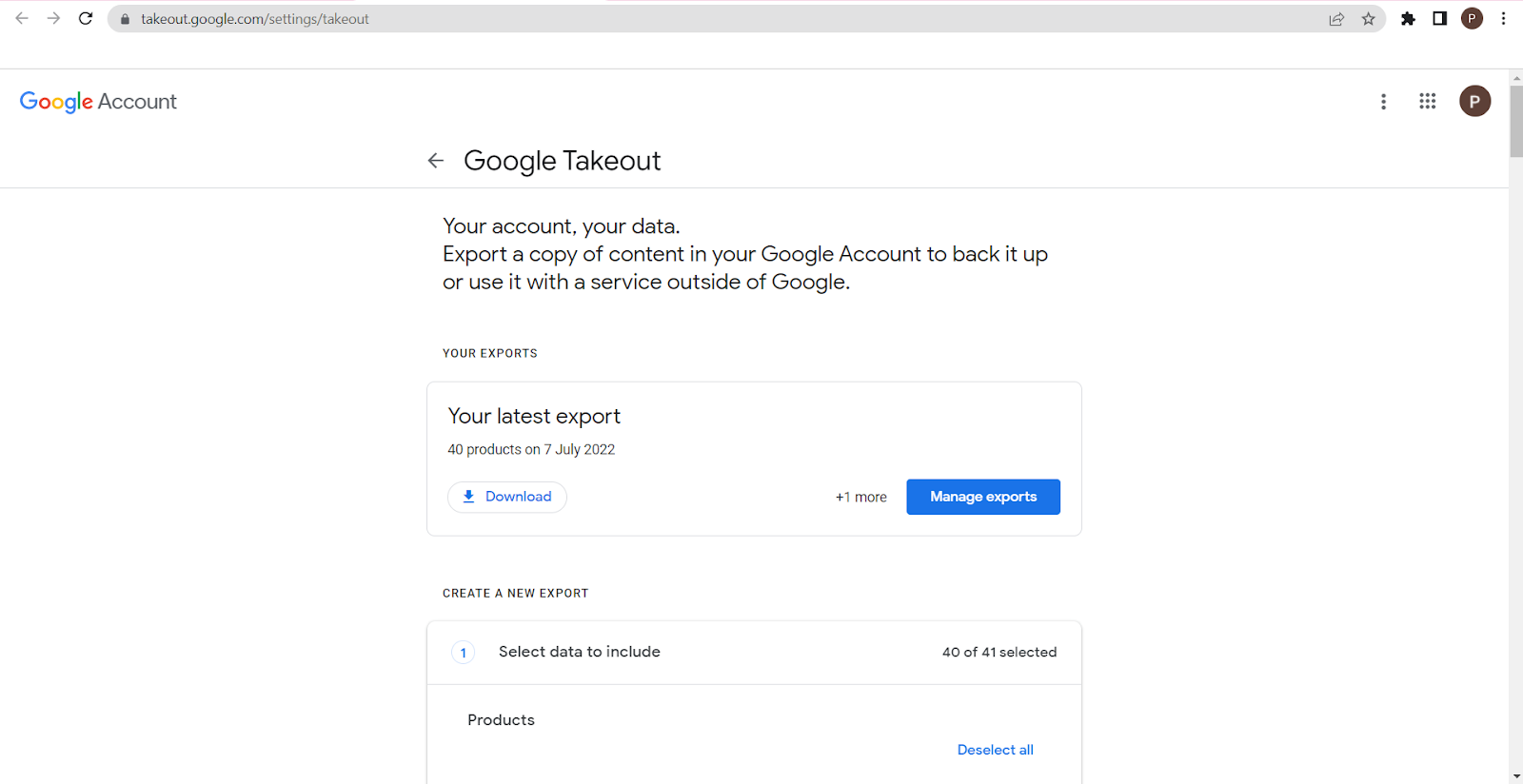Click the Manage exports button

tap(982, 497)
